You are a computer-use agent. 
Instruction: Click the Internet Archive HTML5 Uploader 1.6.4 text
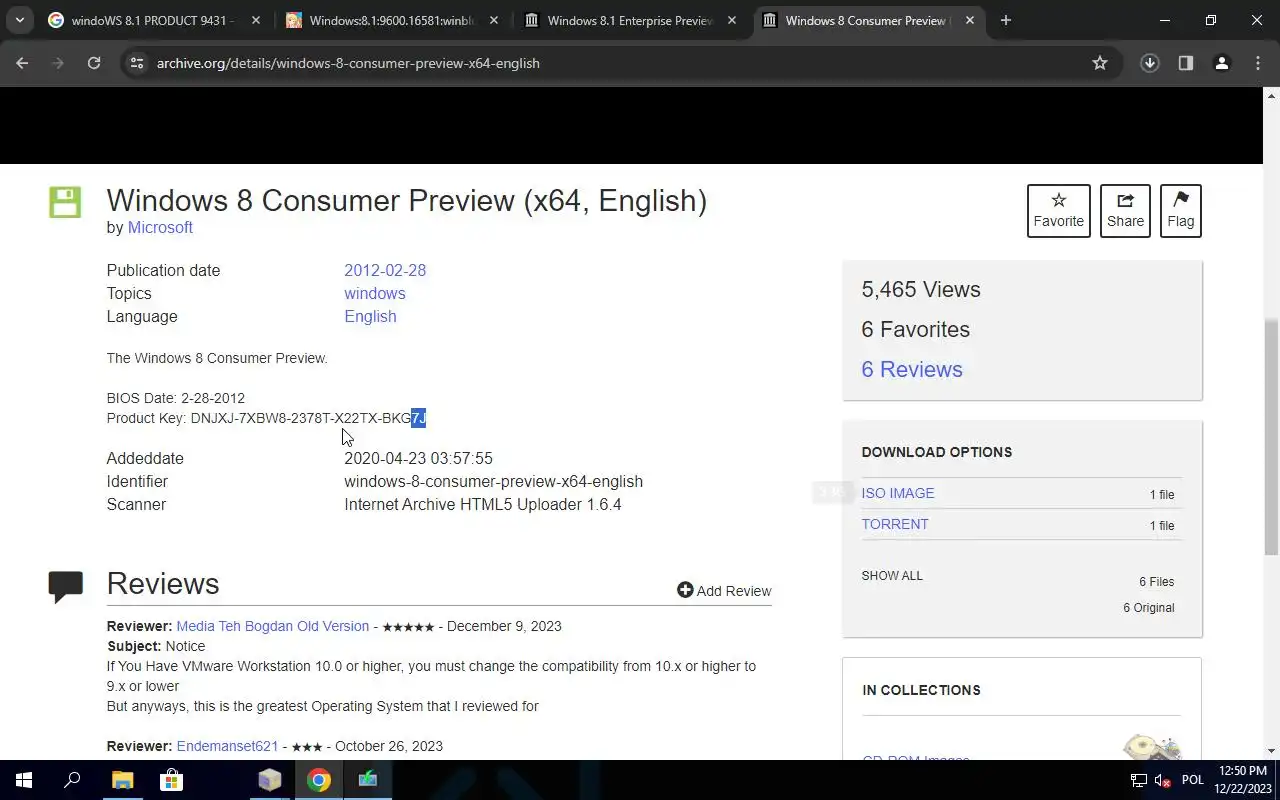(483, 504)
